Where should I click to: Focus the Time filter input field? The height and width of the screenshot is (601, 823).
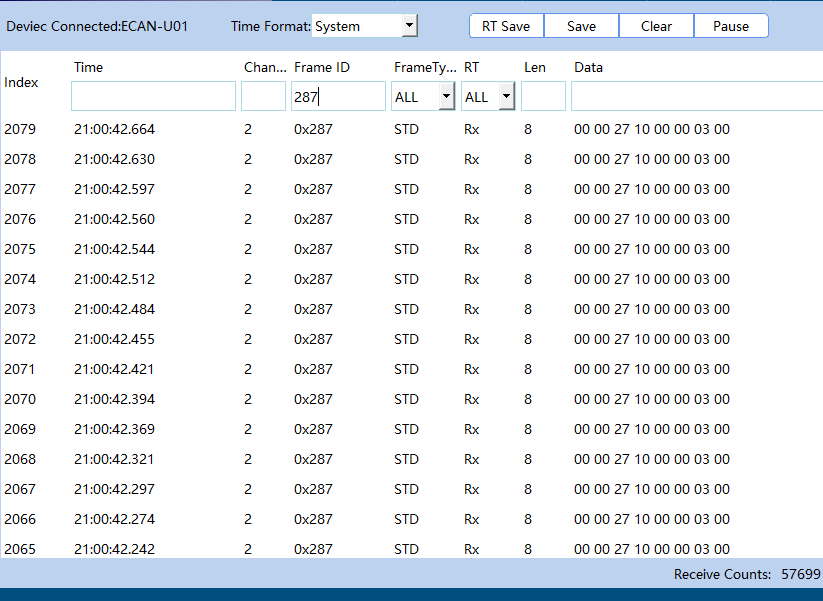153,97
